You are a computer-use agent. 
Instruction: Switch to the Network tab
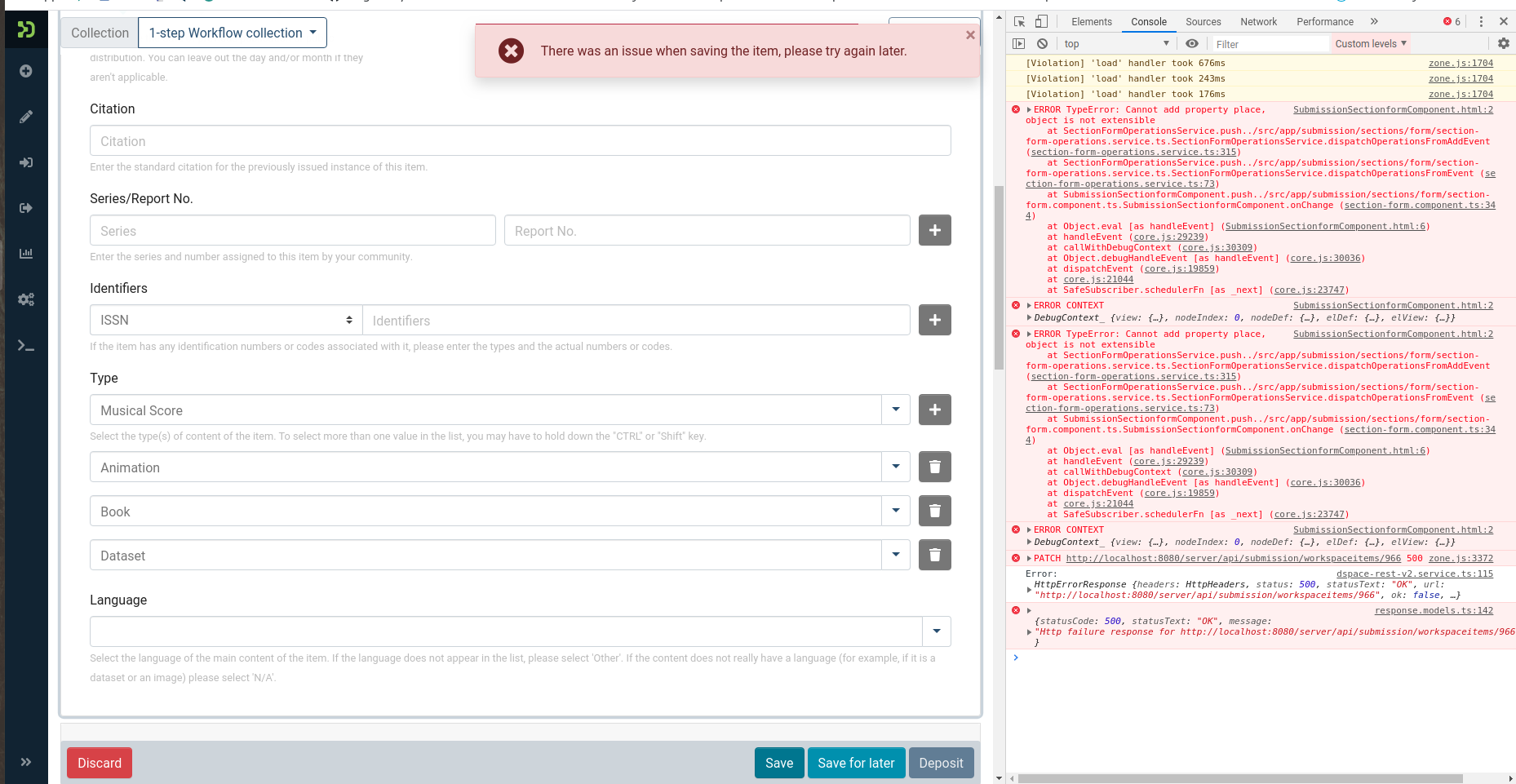(x=1259, y=22)
